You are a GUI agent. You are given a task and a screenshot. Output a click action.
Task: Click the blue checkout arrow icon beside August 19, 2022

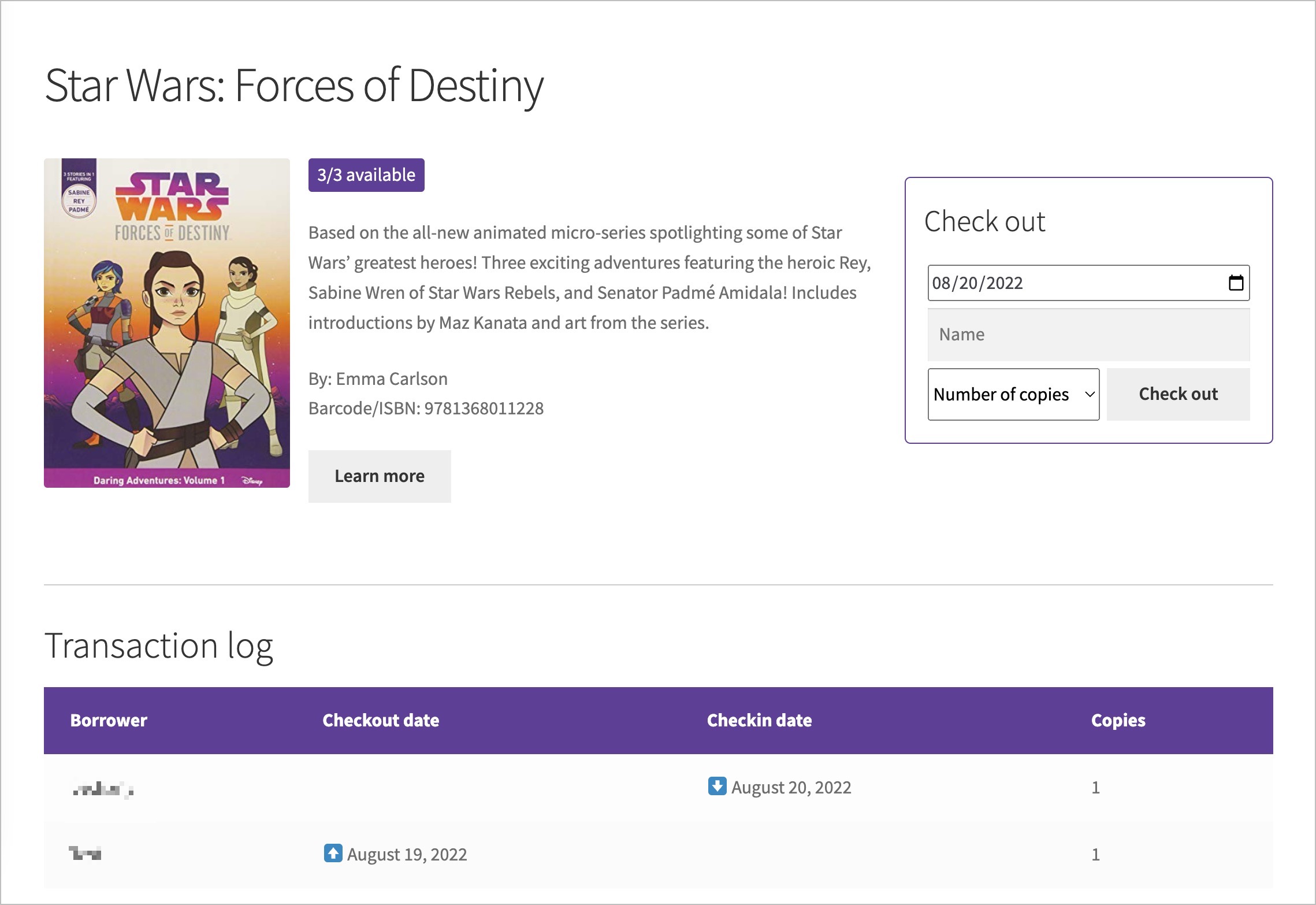tap(333, 853)
